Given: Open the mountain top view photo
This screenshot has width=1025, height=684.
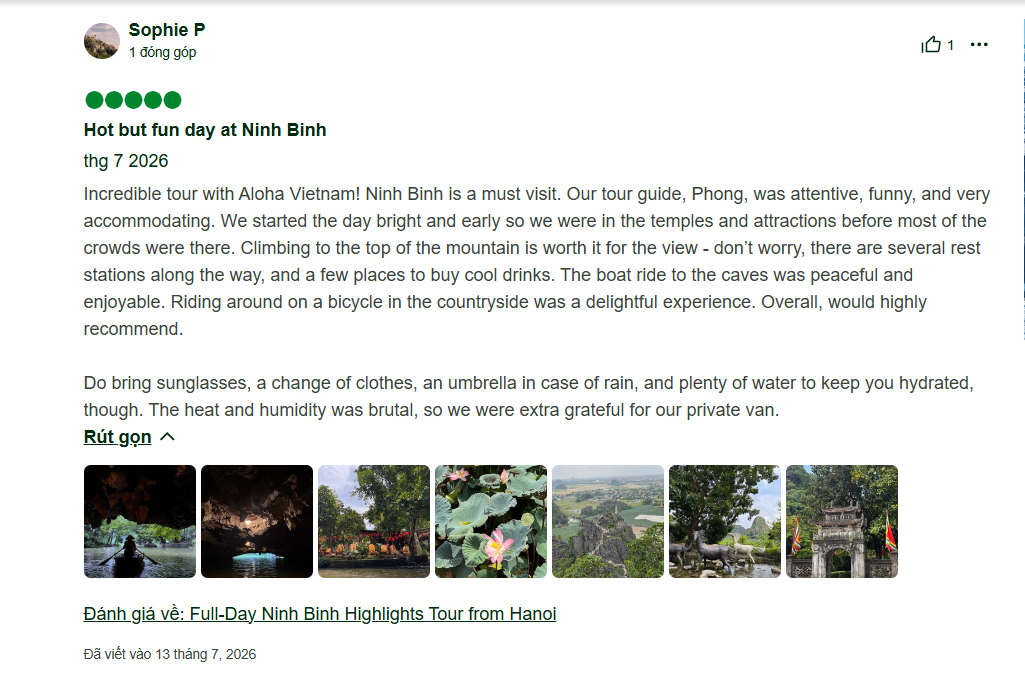Looking at the screenshot, I should pyautogui.click(x=608, y=521).
